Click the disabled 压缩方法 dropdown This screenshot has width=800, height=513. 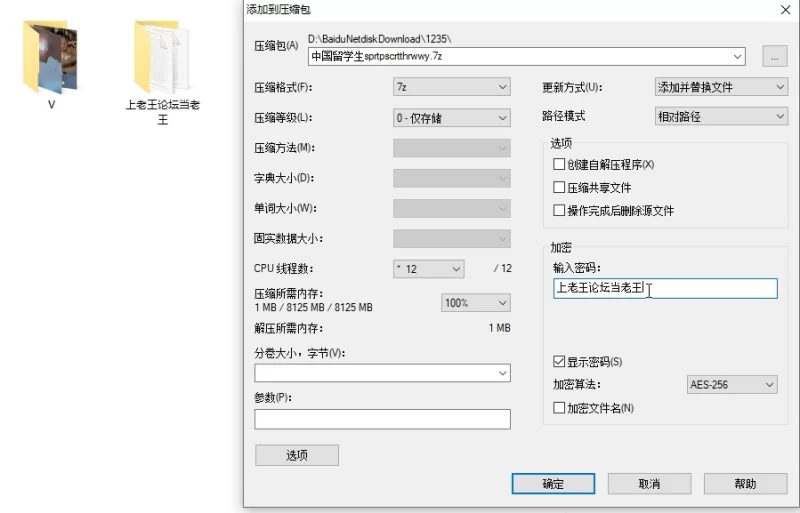pos(452,148)
